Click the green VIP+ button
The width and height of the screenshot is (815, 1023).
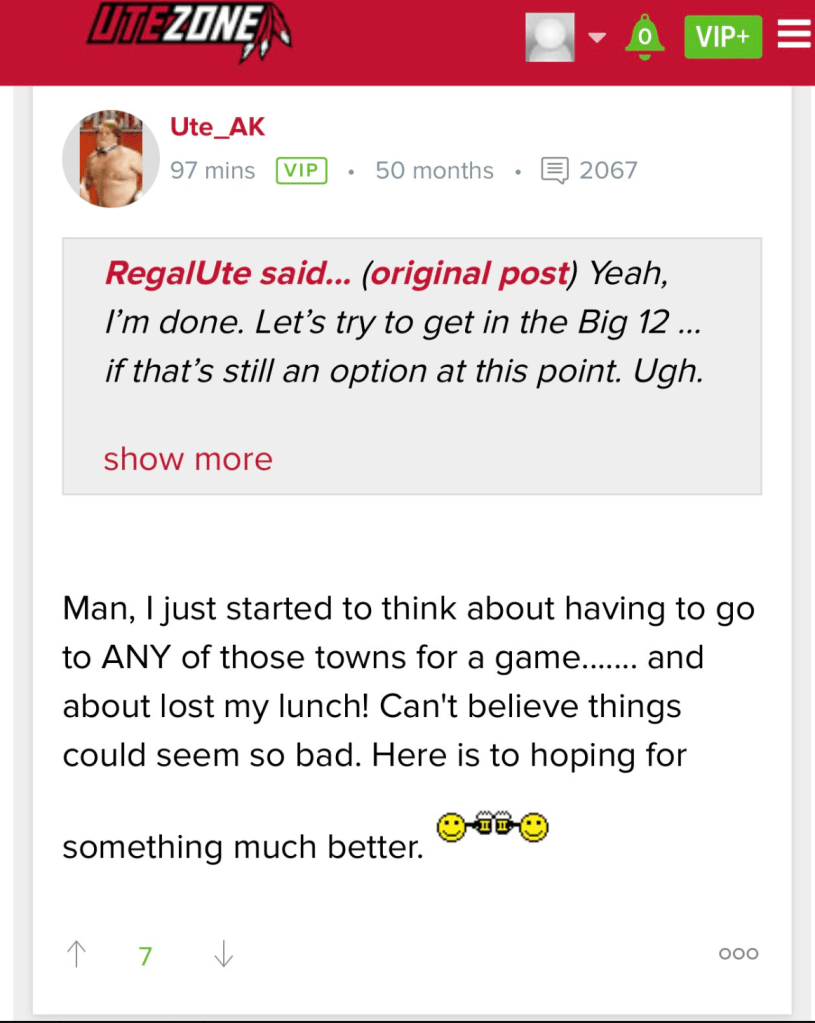click(723, 37)
